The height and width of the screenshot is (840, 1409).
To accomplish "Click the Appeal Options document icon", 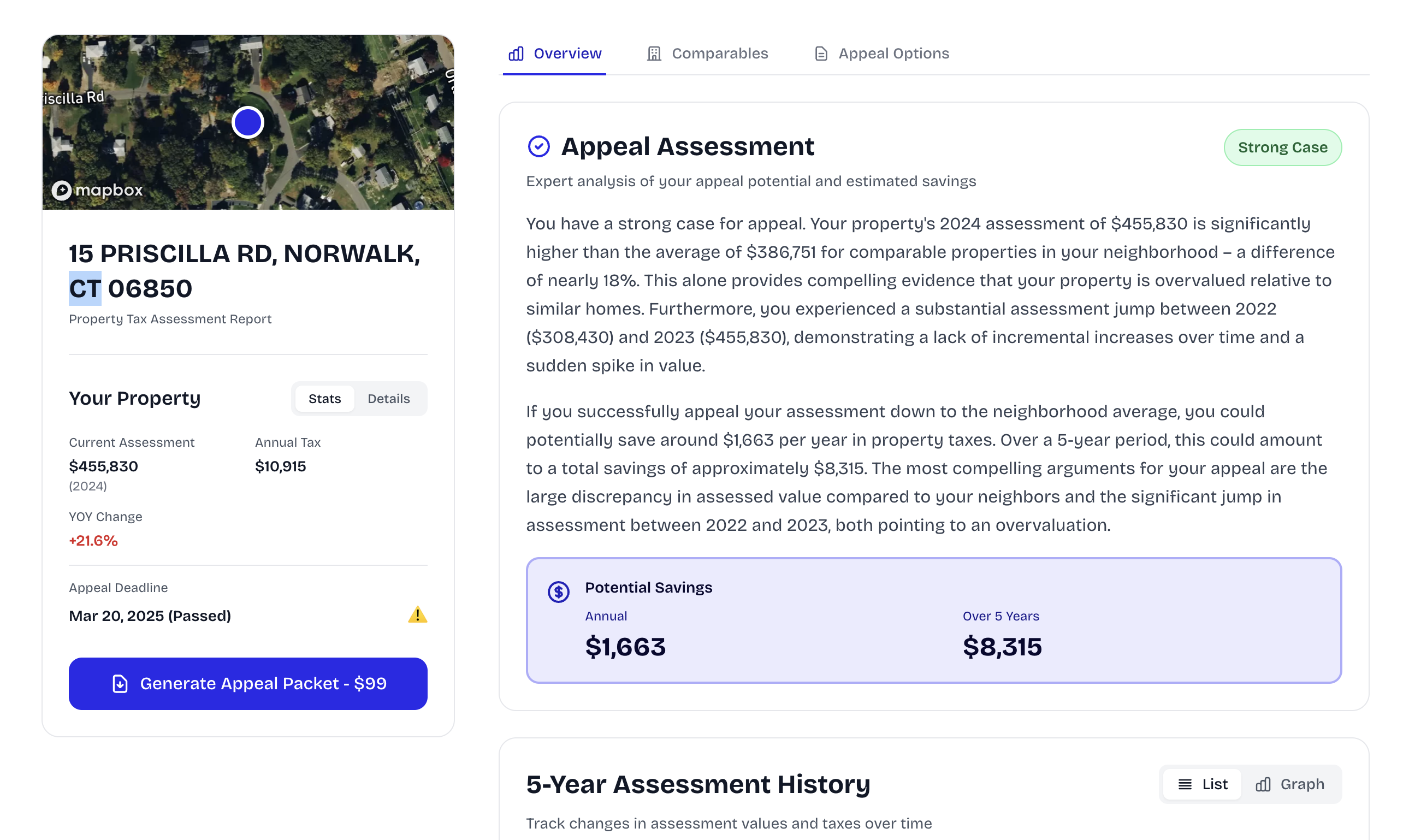I will (820, 54).
